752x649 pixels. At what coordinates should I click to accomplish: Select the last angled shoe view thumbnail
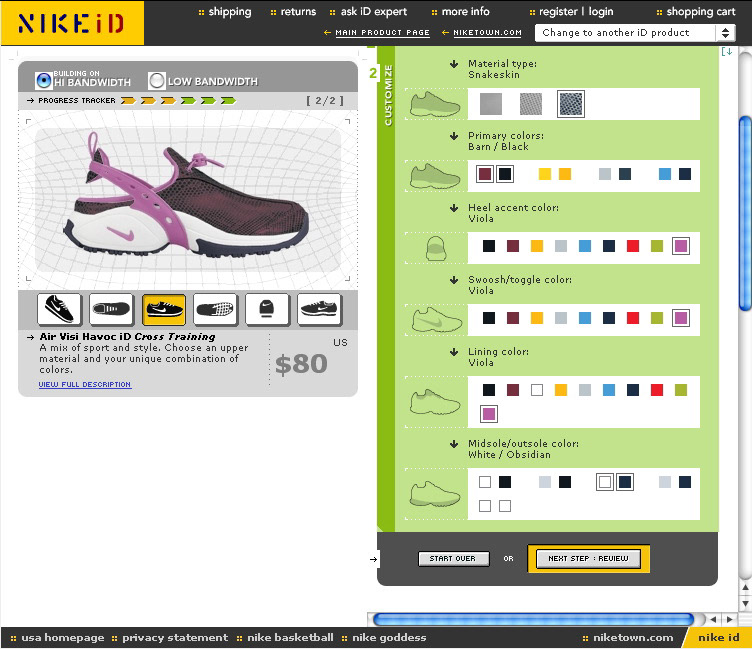[x=319, y=309]
